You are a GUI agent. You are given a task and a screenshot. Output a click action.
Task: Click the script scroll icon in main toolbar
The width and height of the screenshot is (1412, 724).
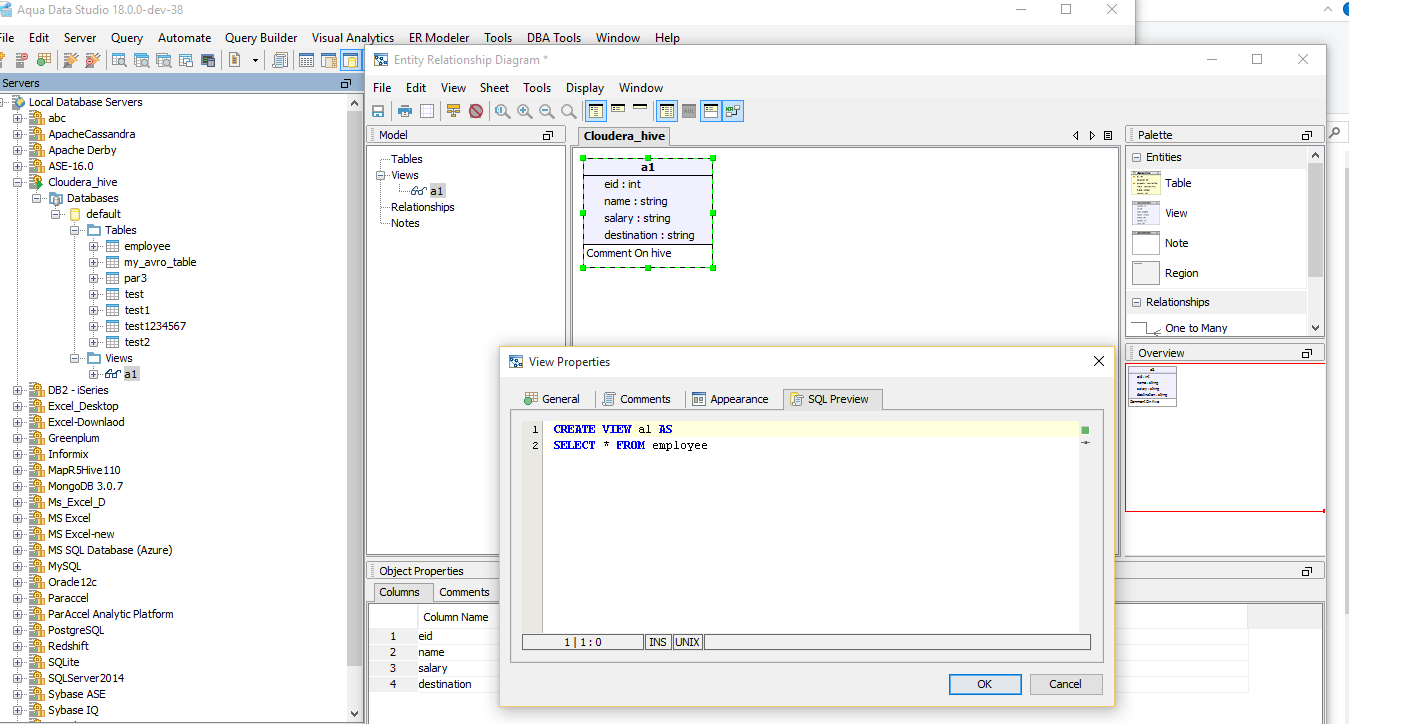click(x=281, y=60)
